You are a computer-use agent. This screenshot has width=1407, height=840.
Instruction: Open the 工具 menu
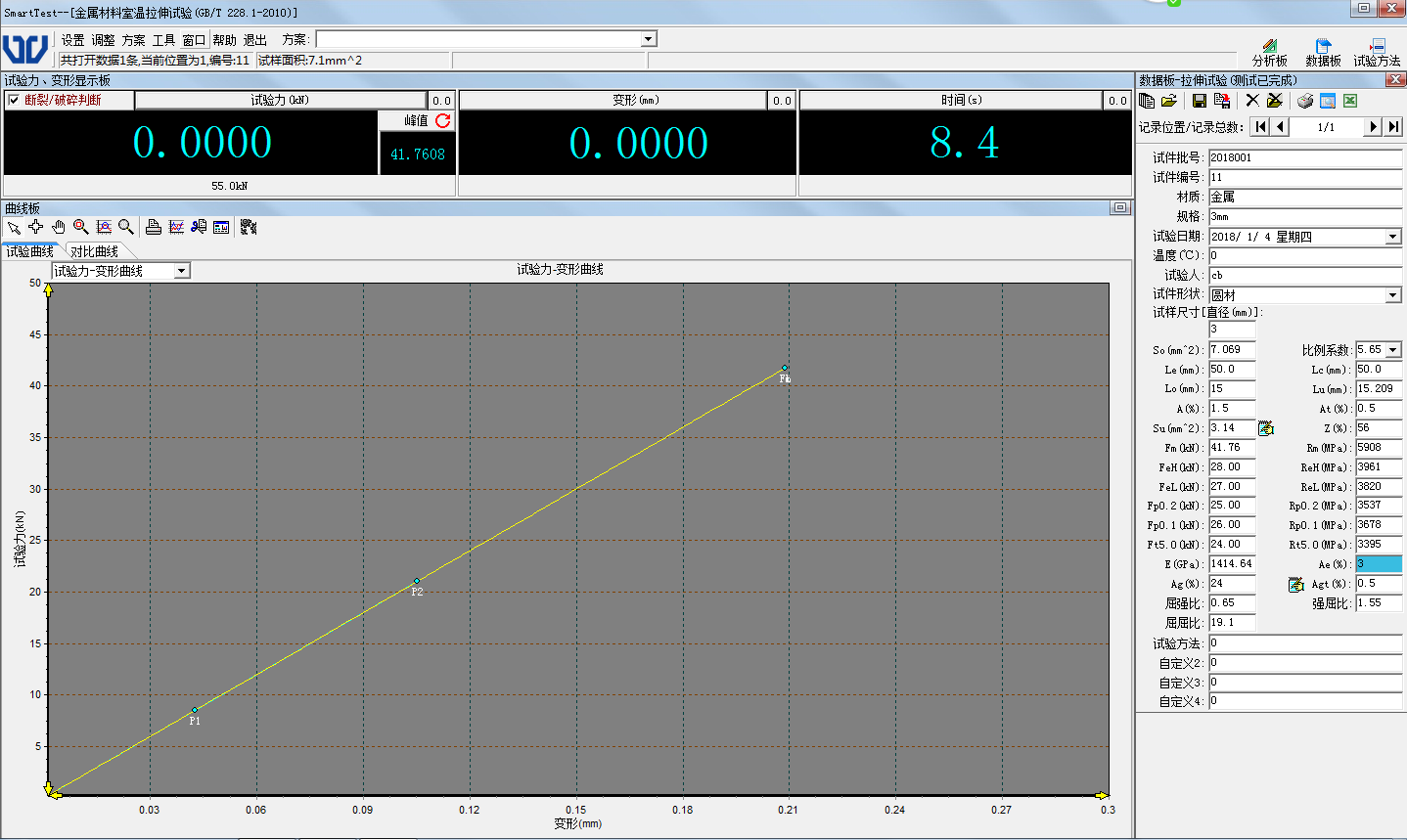pyautogui.click(x=163, y=40)
